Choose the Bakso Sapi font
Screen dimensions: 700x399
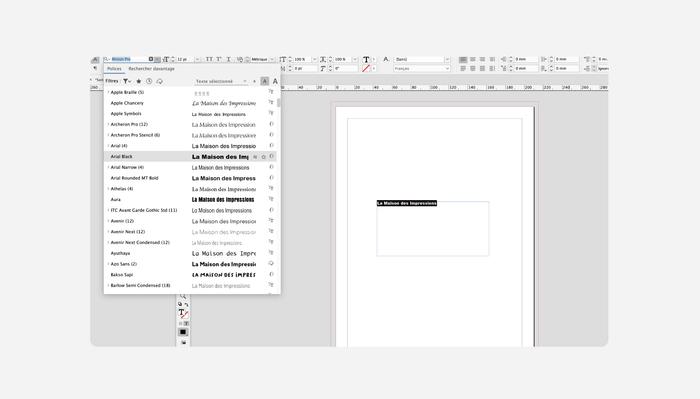click(x=122, y=274)
